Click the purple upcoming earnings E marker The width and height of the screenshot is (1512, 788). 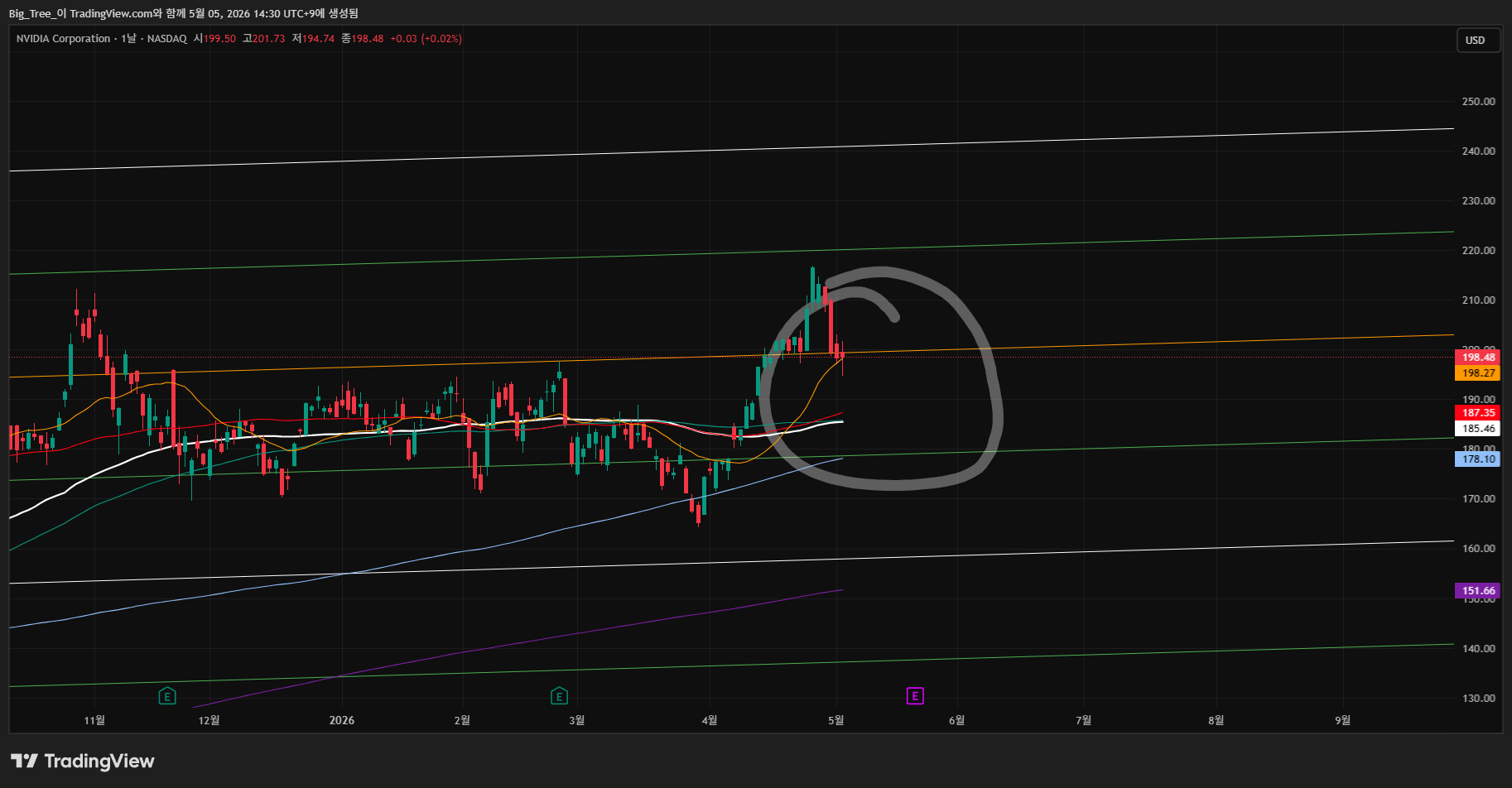(x=915, y=696)
